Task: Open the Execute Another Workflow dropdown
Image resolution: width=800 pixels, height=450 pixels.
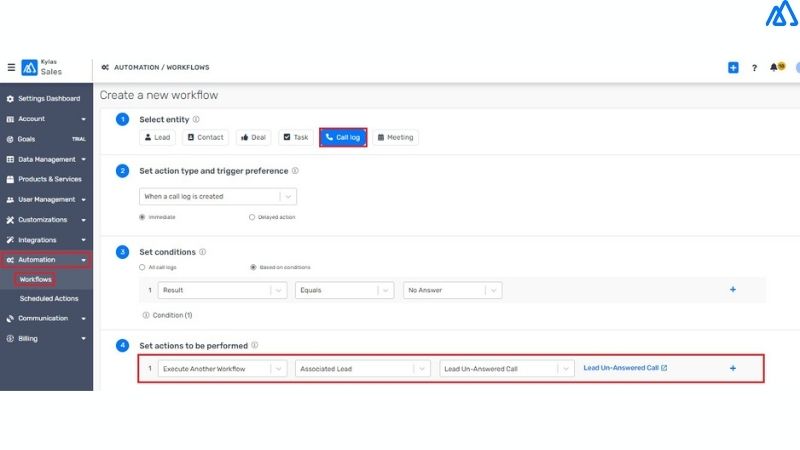Action: 222,369
